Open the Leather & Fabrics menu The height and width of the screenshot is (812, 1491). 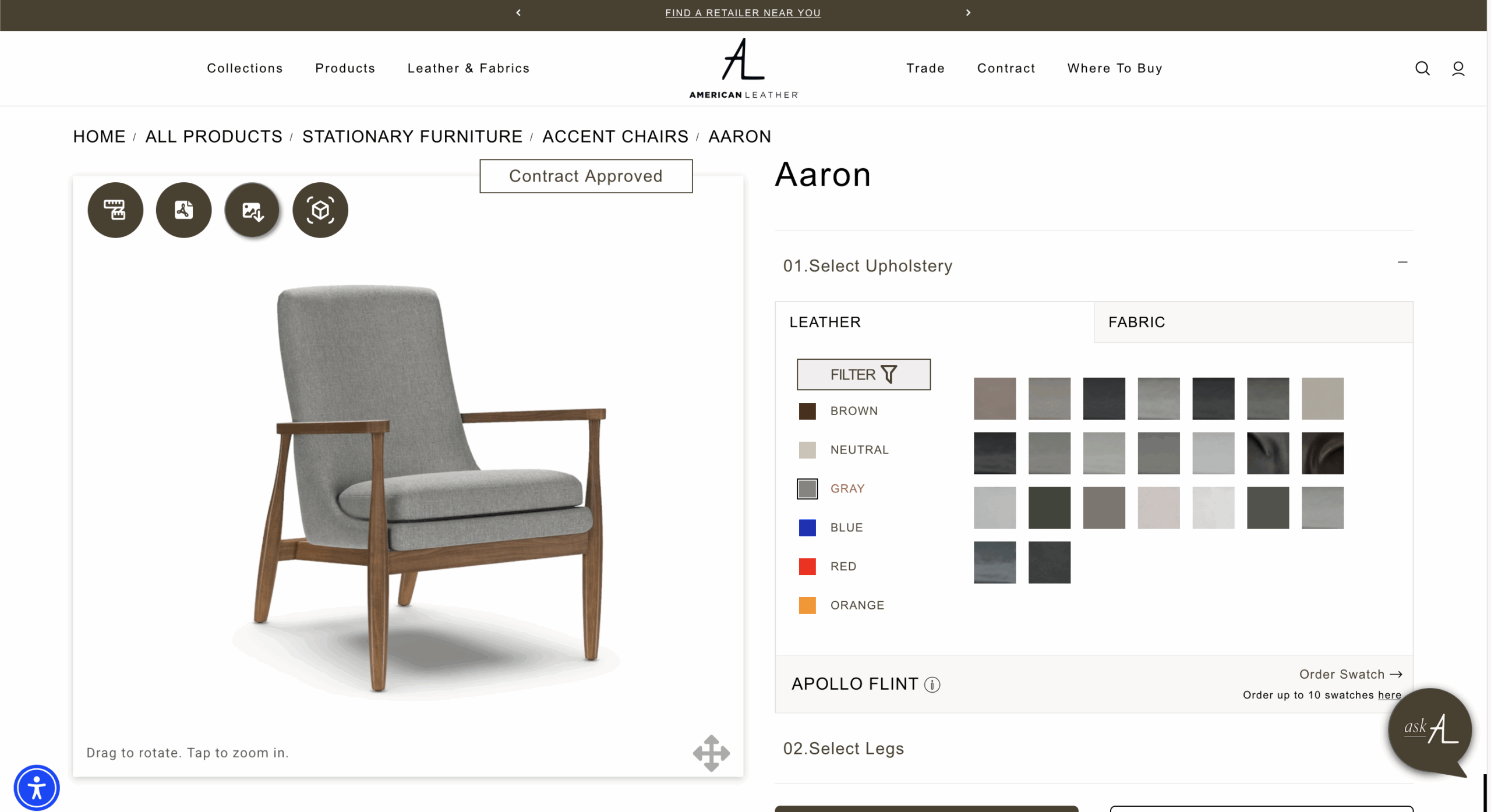[x=468, y=68]
